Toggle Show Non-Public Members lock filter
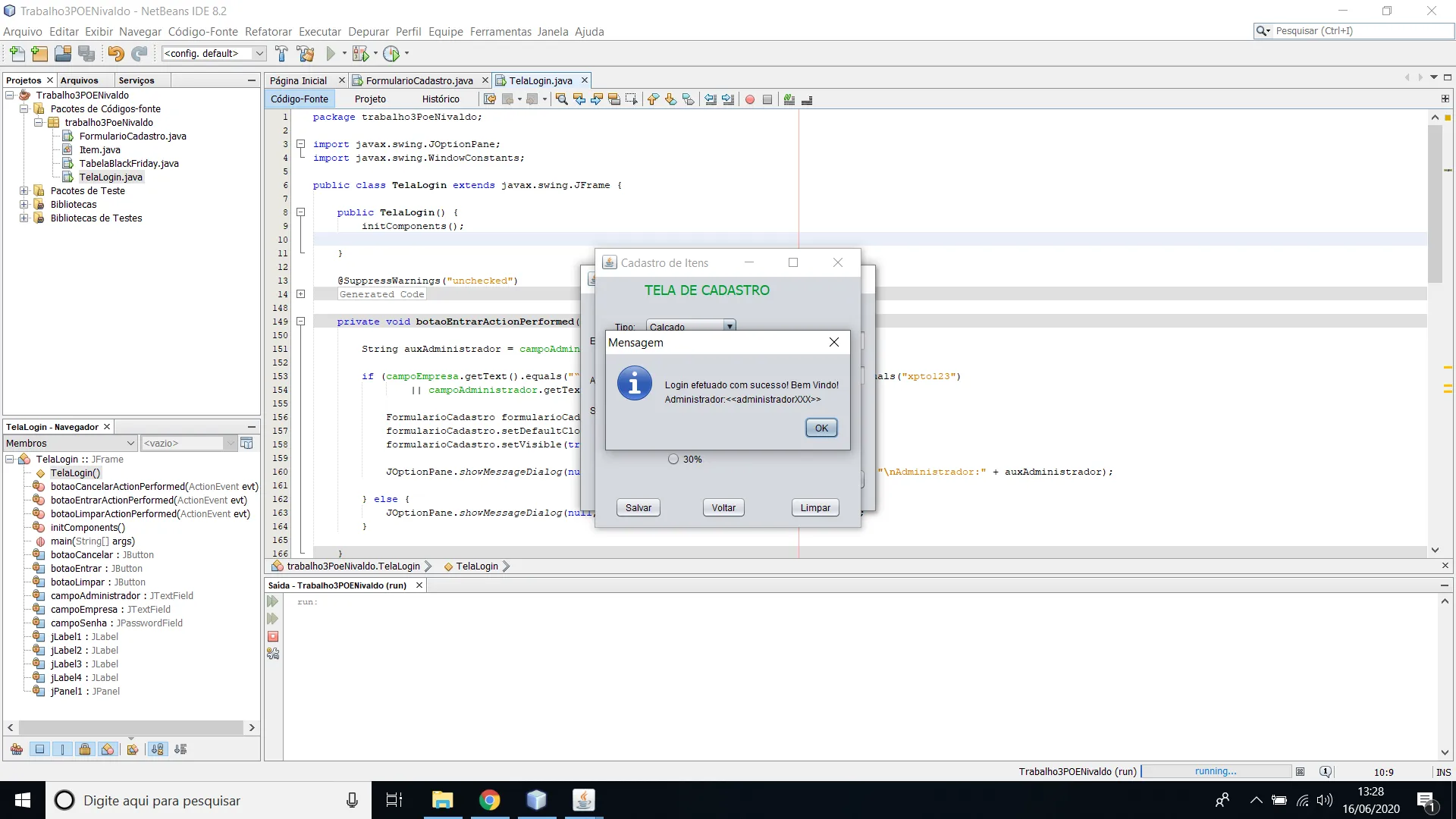Screen dimensions: 1456x819 point(85,749)
